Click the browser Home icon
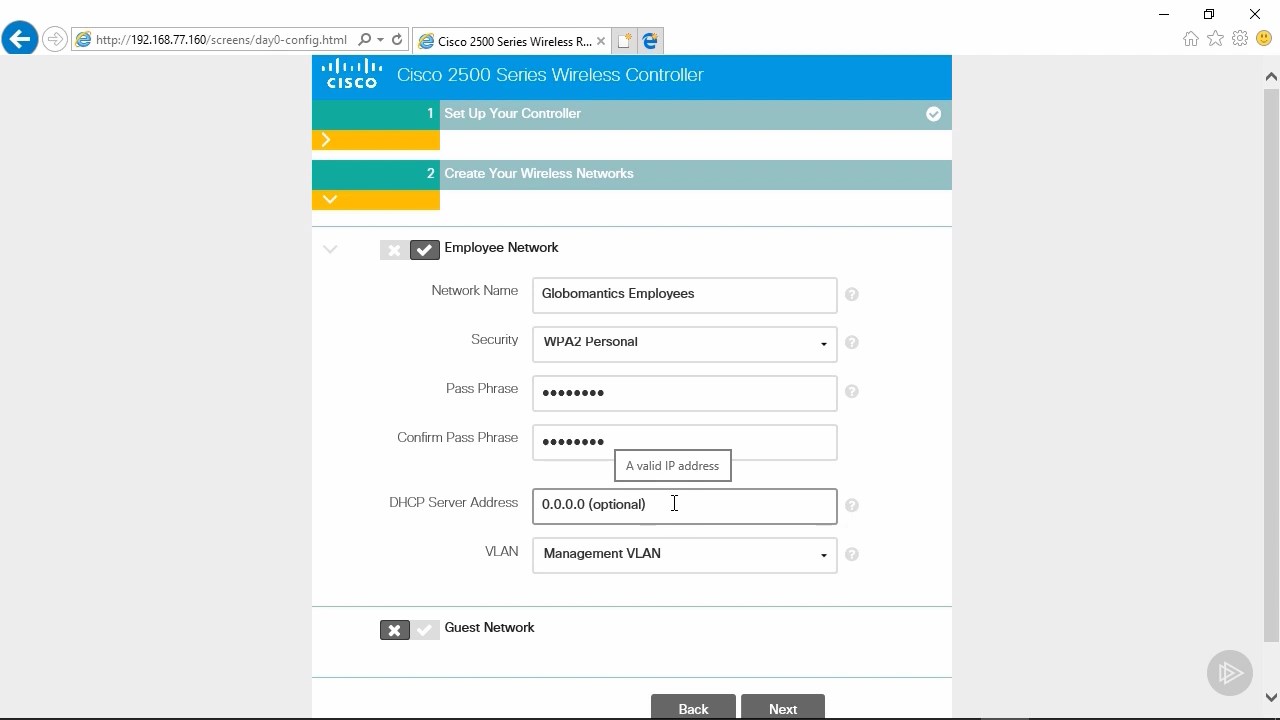Image resolution: width=1280 pixels, height=720 pixels. coord(1190,39)
